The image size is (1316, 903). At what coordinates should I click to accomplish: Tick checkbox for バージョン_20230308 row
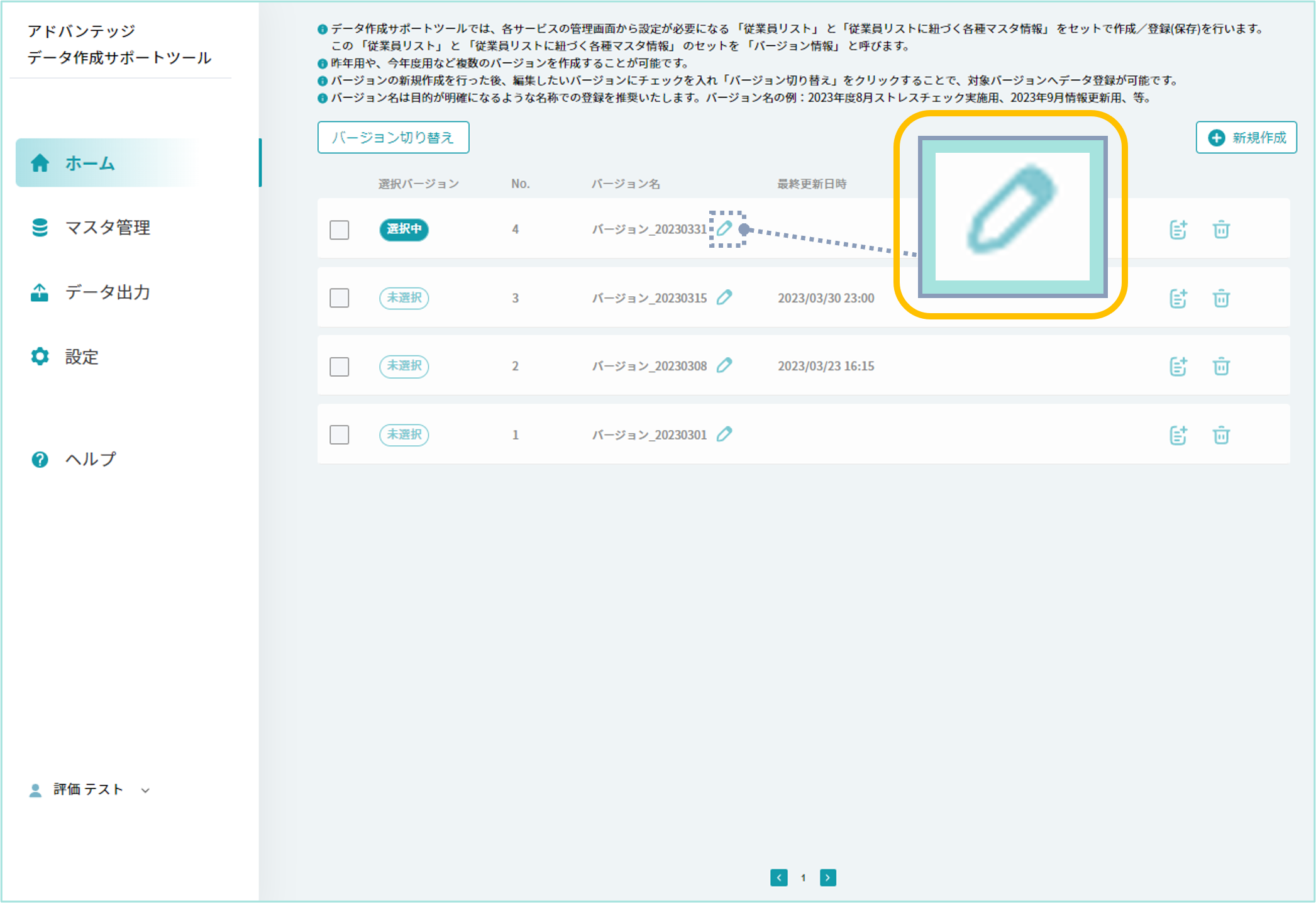click(x=340, y=367)
